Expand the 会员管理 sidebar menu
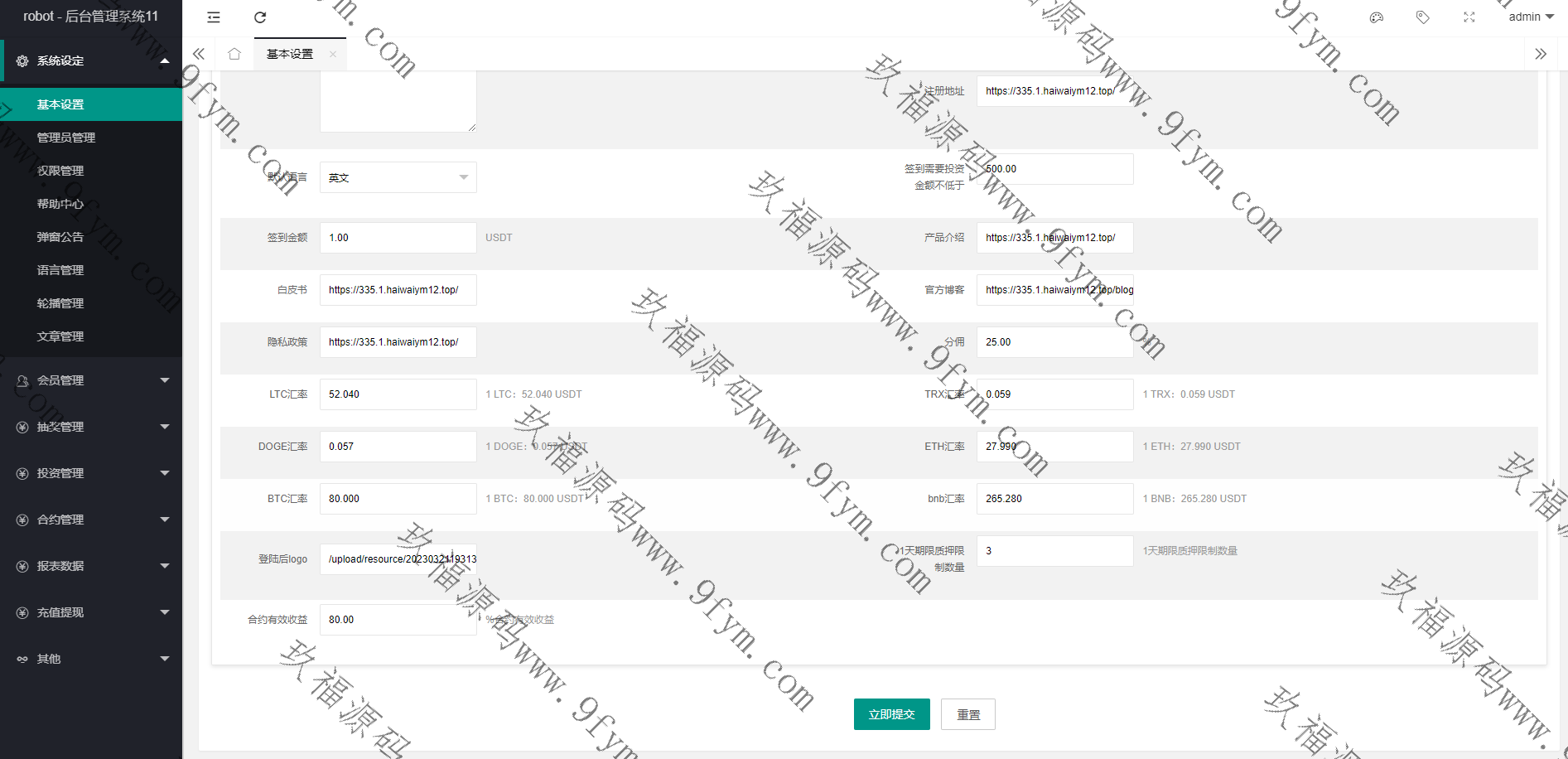 coord(91,380)
